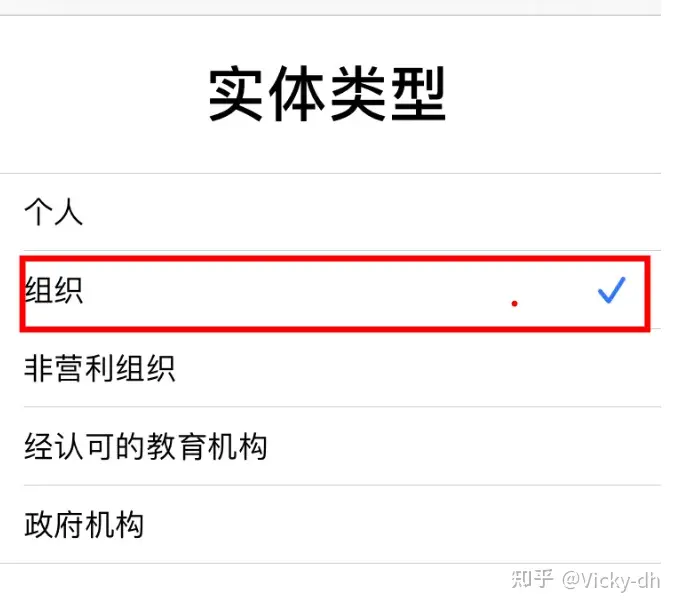Click blank area right of 政府机构
The height and width of the screenshot is (610, 677).
point(400,525)
